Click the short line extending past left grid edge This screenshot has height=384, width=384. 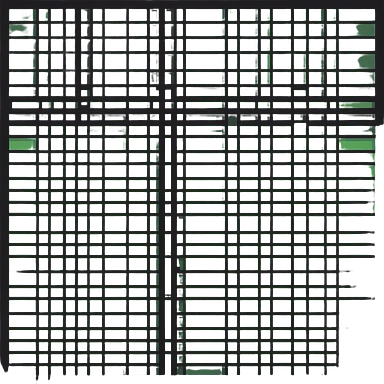click(26, 271)
